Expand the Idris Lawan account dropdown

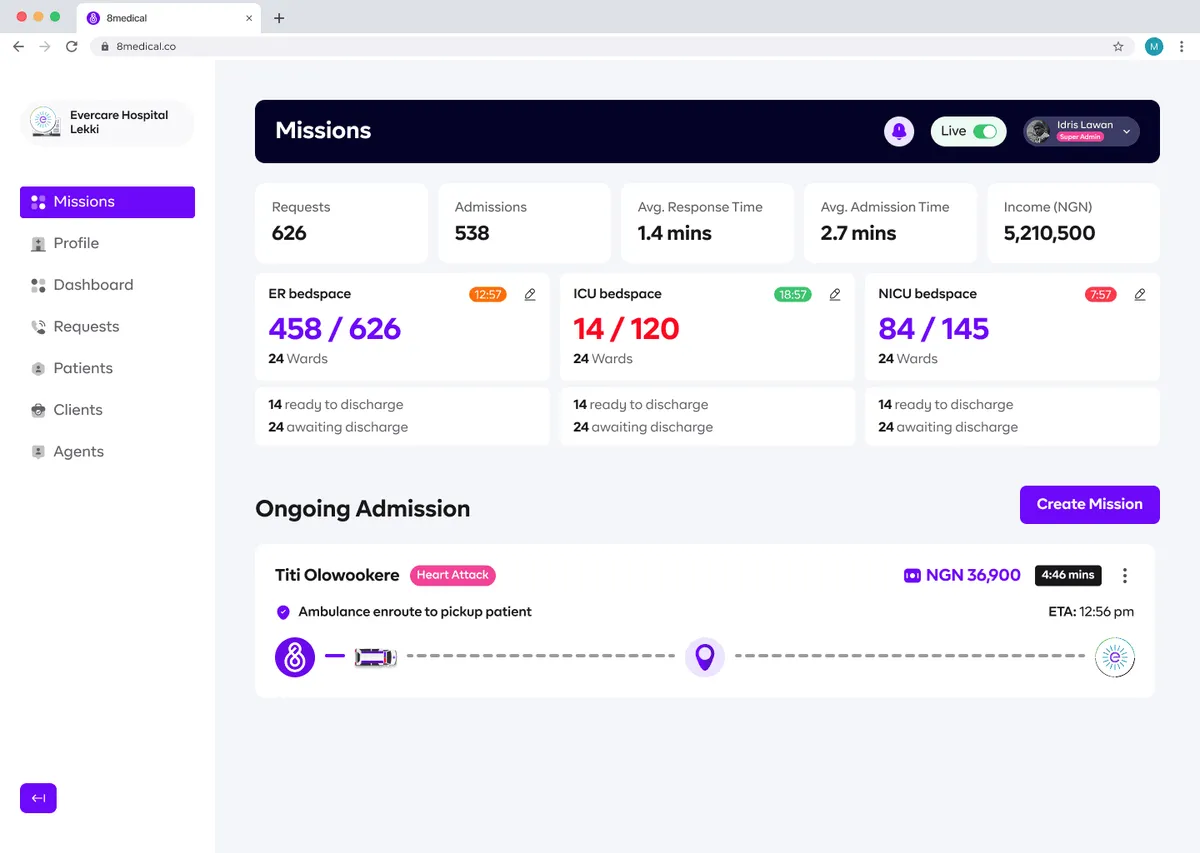[x=1127, y=131]
